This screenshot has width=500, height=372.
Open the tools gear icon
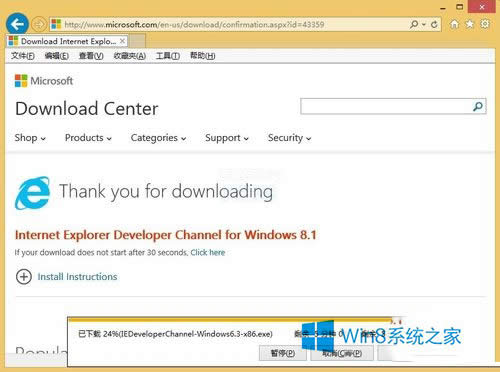[x=485, y=24]
